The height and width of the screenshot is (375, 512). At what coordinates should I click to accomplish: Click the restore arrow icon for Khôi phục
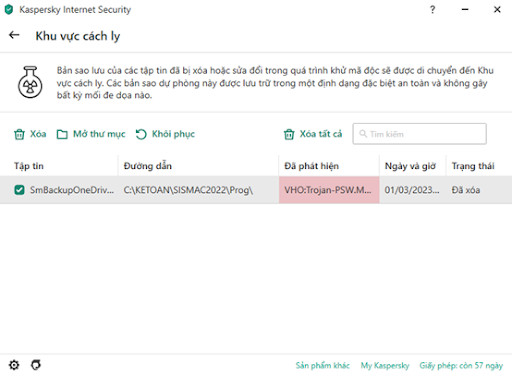point(141,134)
